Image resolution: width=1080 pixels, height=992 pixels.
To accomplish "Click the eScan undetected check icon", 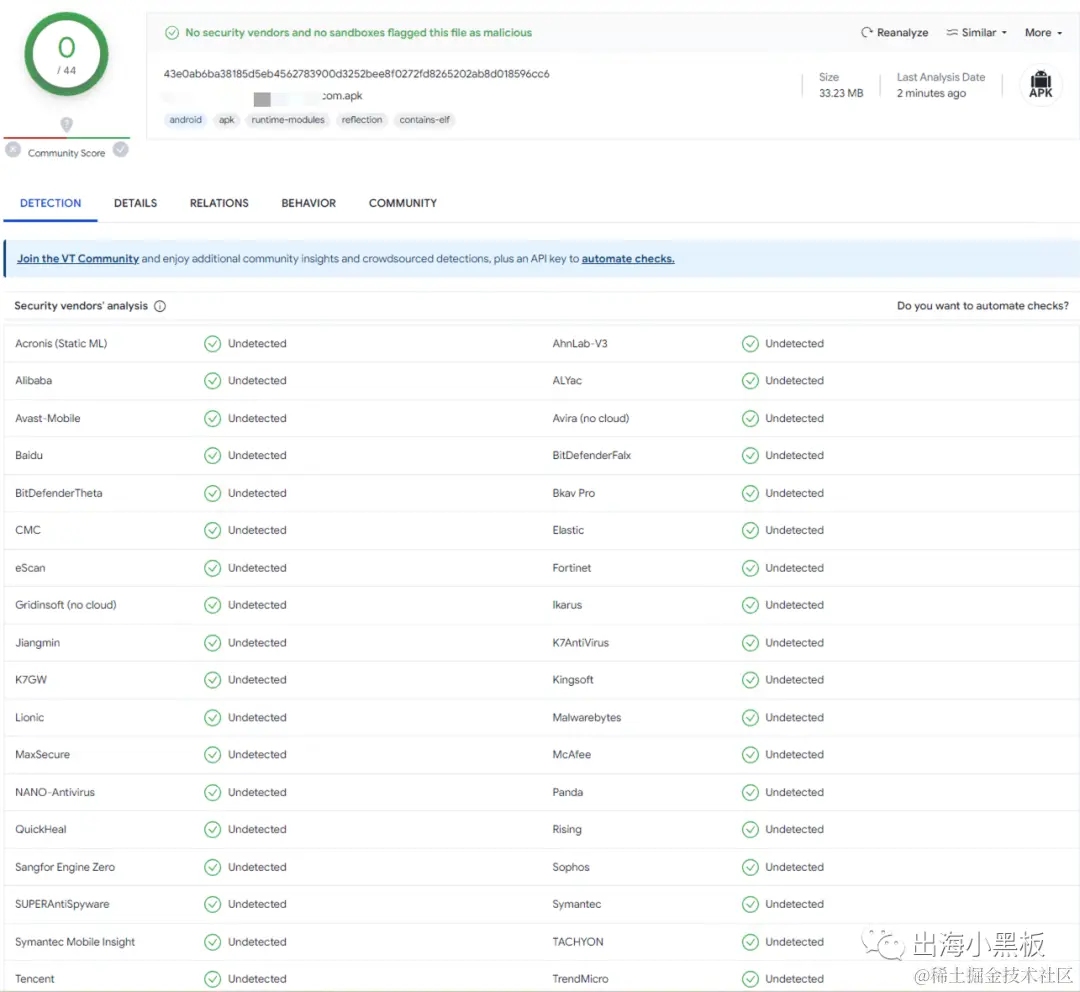I will point(212,568).
